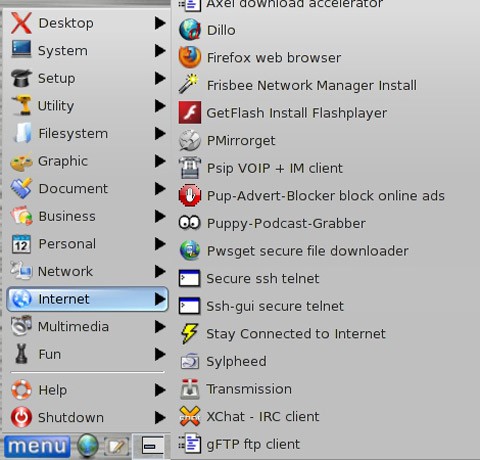This screenshot has width=480, height=460.
Task: Click the notepad edit icon in taskbar
Action: [116, 447]
